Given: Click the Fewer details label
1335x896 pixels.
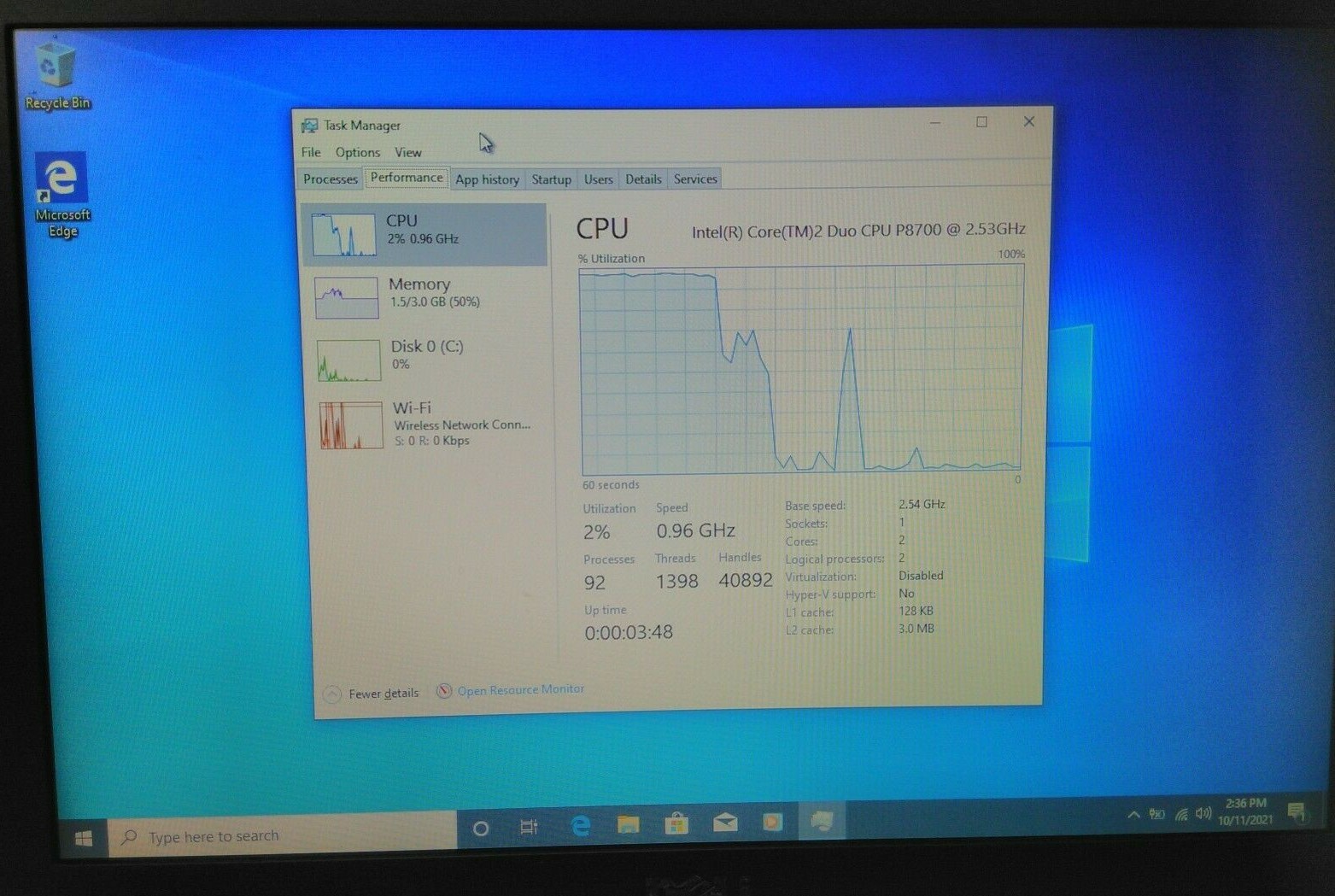Looking at the screenshot, I should [x=384, y=694].
